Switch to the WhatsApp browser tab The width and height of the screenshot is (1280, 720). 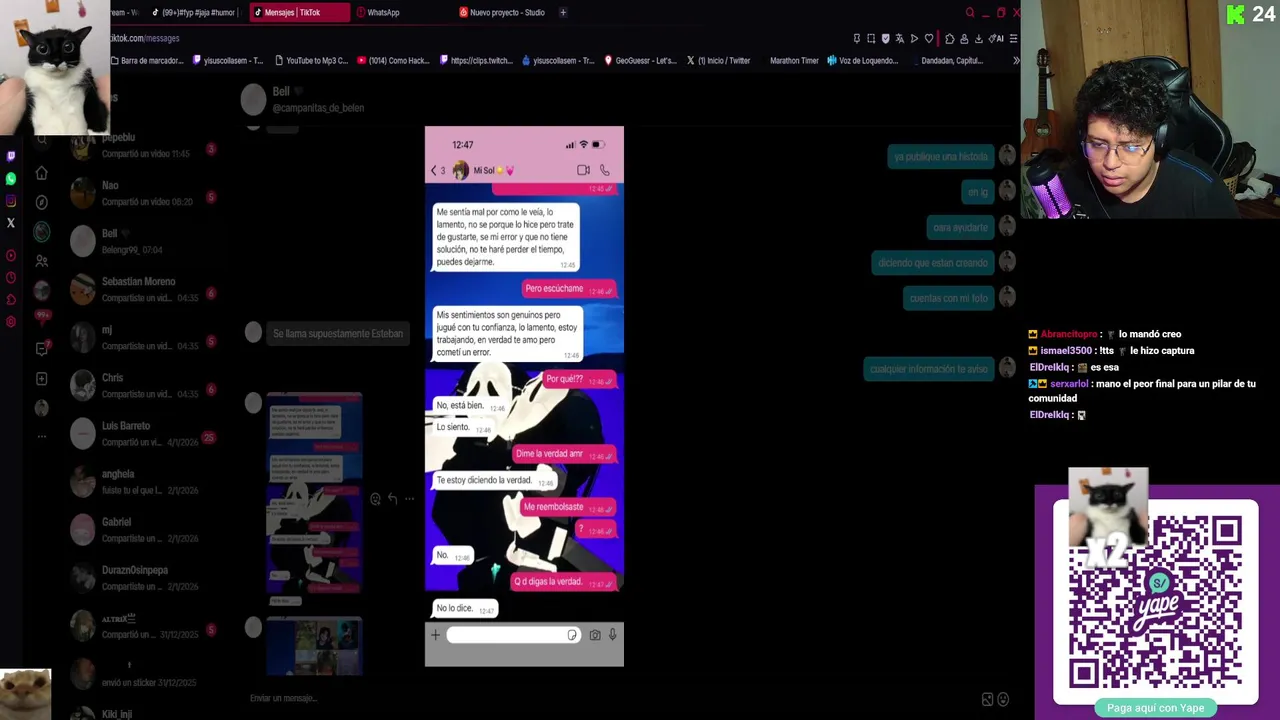pyautogui.click(x=400, y=12)
